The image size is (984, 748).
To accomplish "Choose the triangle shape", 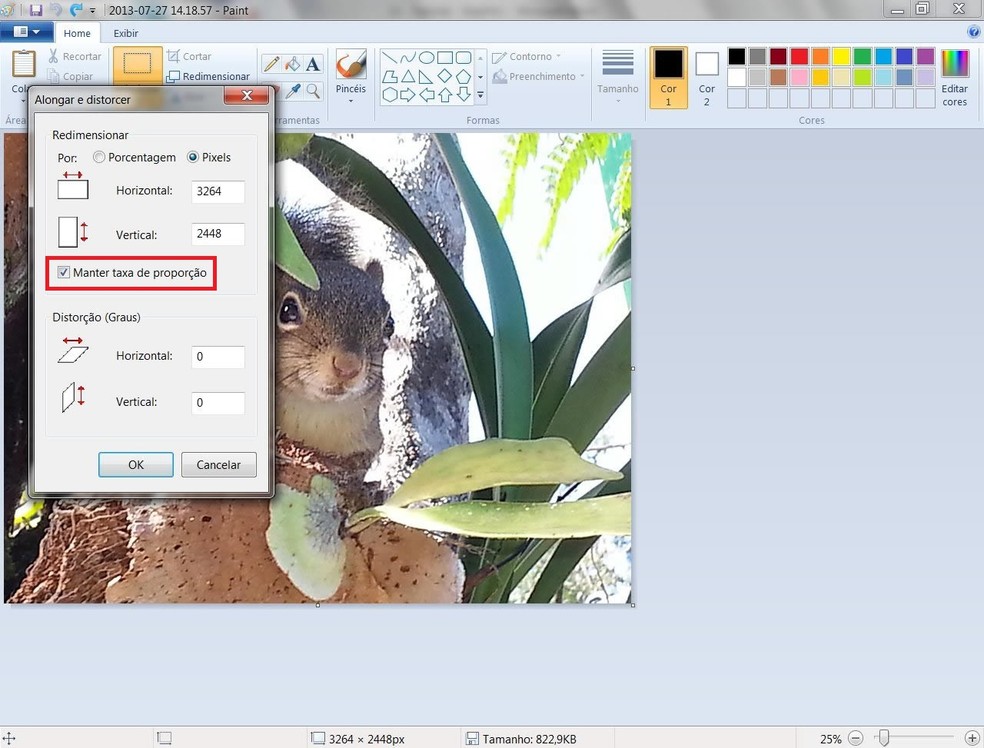I will (x=408, y=77).
